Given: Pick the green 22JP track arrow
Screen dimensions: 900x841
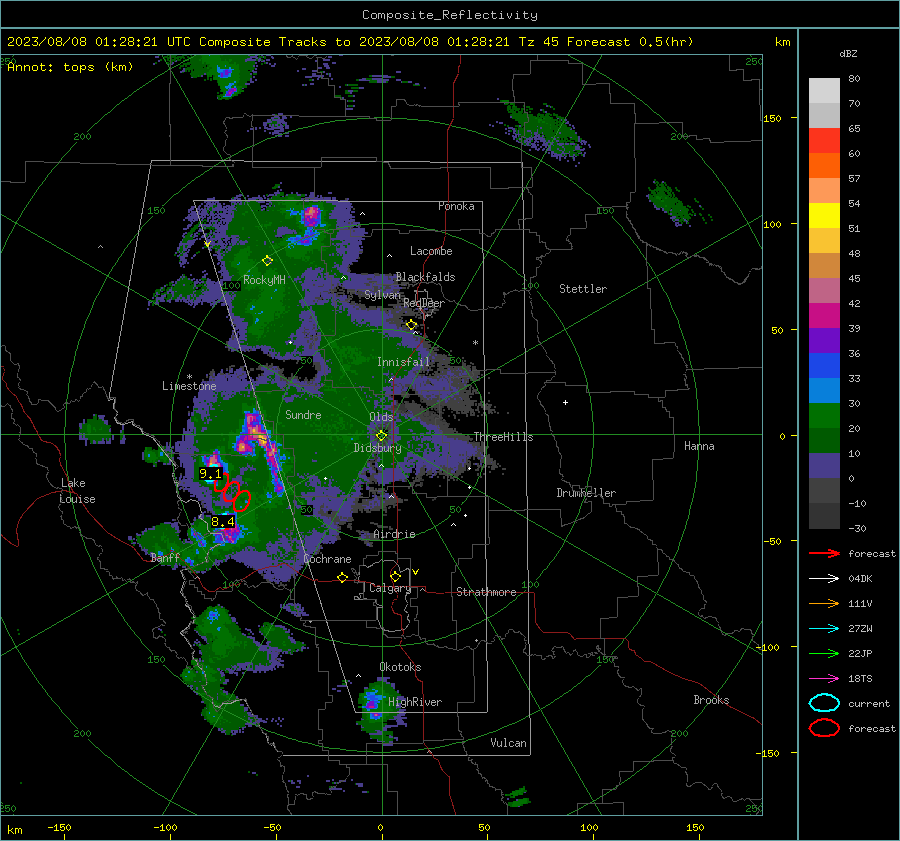Looking at the screenshot, I should pyautogui.click(x=824, y=653).
